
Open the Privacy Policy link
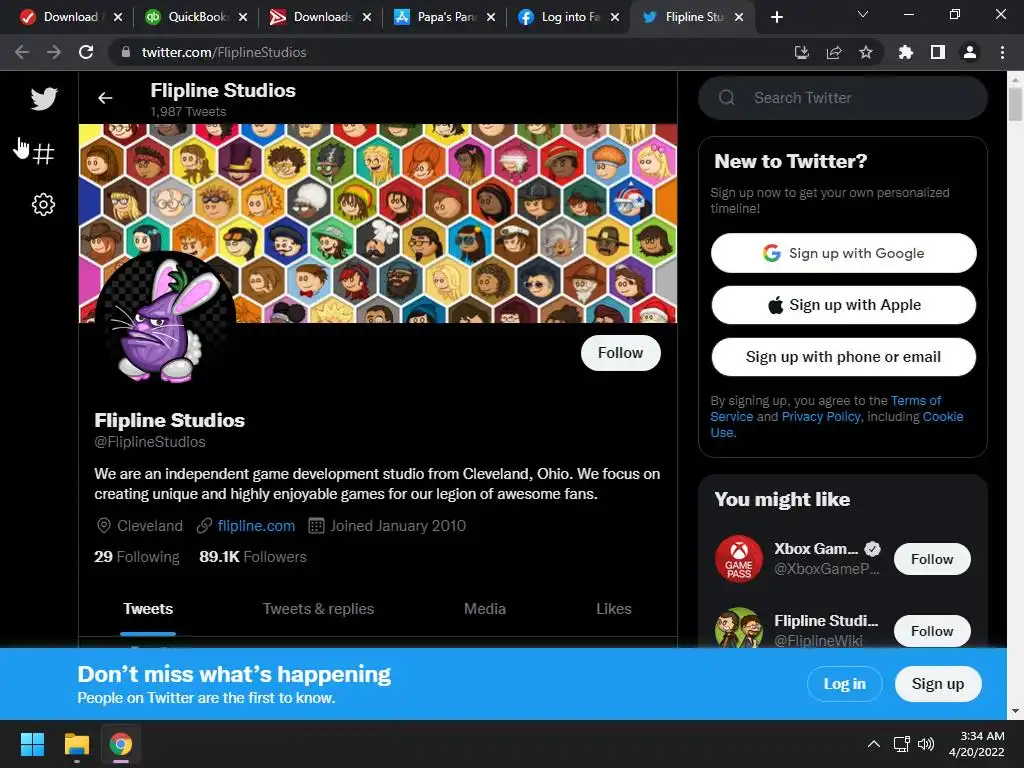click(821, 417)
